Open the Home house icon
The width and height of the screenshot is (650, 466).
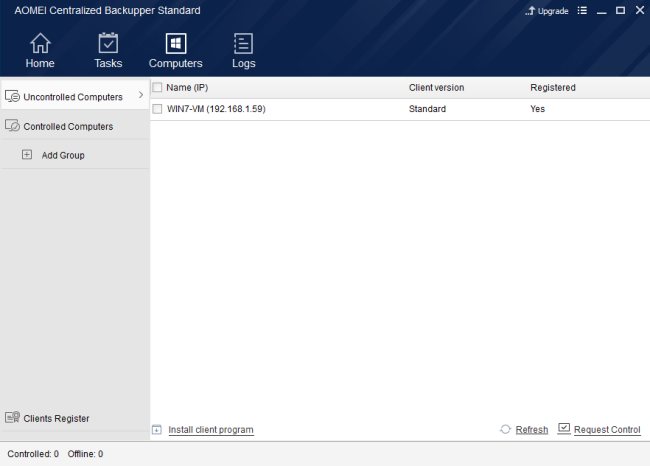[x=40, y=43]
